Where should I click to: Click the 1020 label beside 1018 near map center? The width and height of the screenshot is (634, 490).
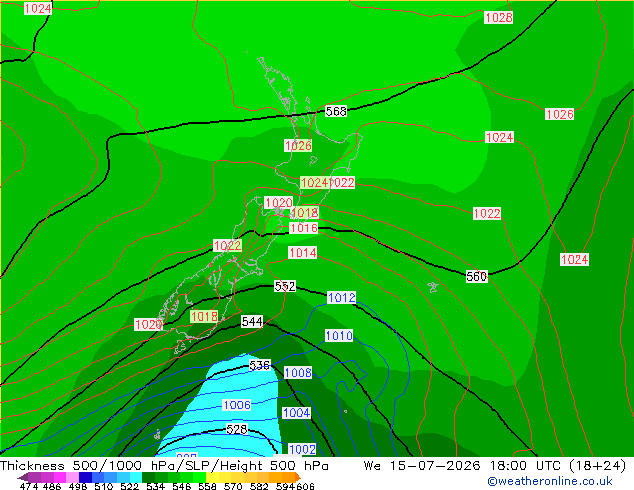[x=279, y=203]
